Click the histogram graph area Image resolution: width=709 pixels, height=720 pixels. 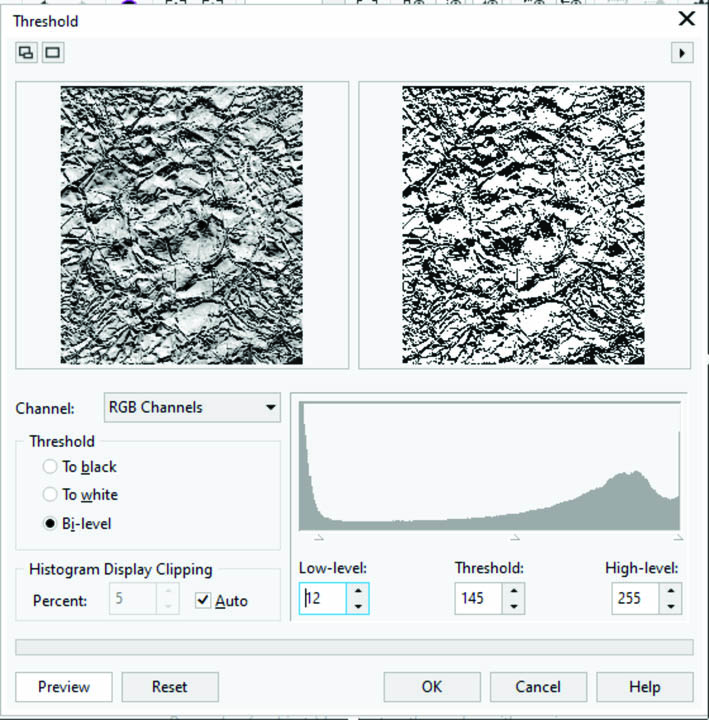[490, 466]
